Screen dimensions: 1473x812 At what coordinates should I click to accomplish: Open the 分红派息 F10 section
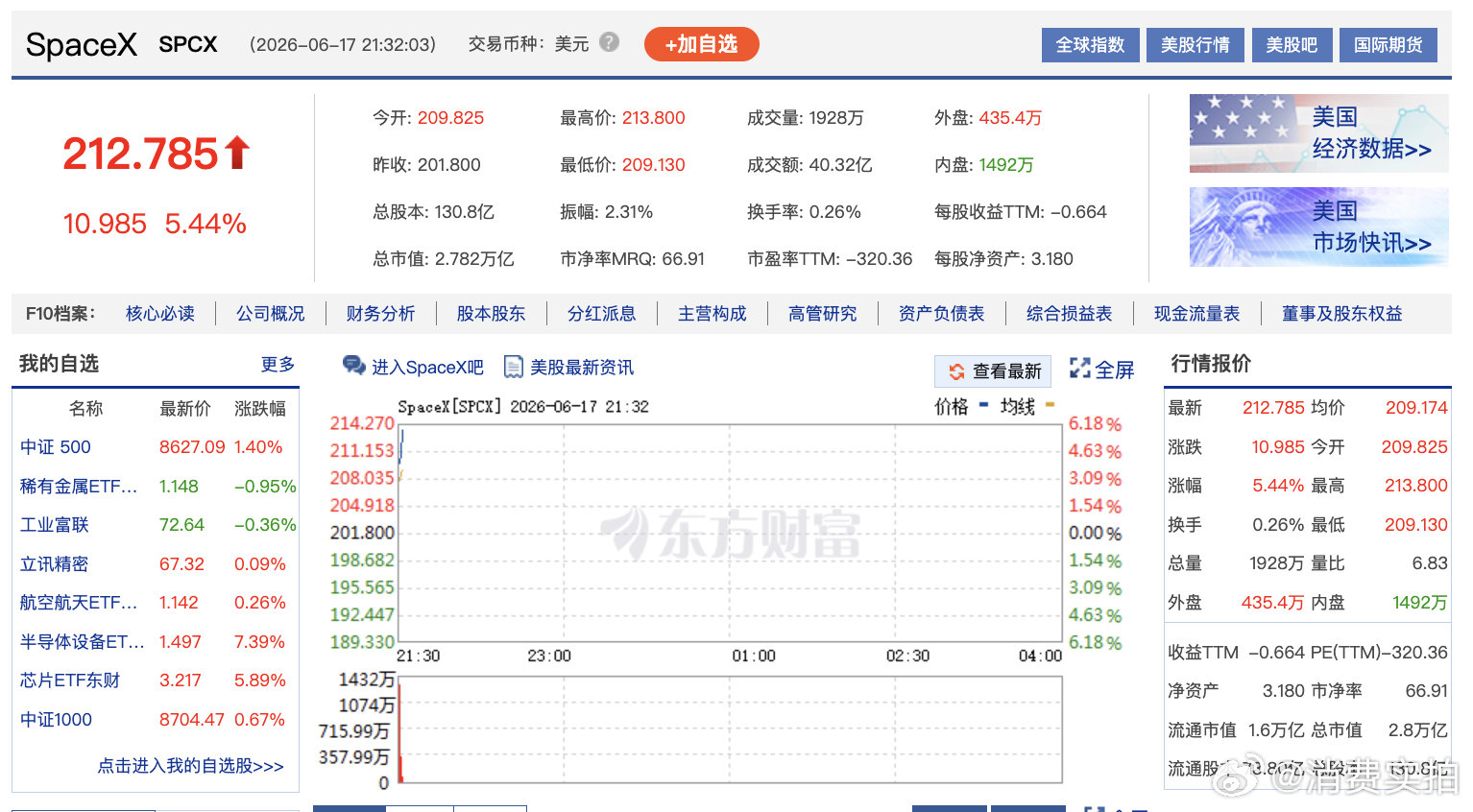tap(601, 314)
